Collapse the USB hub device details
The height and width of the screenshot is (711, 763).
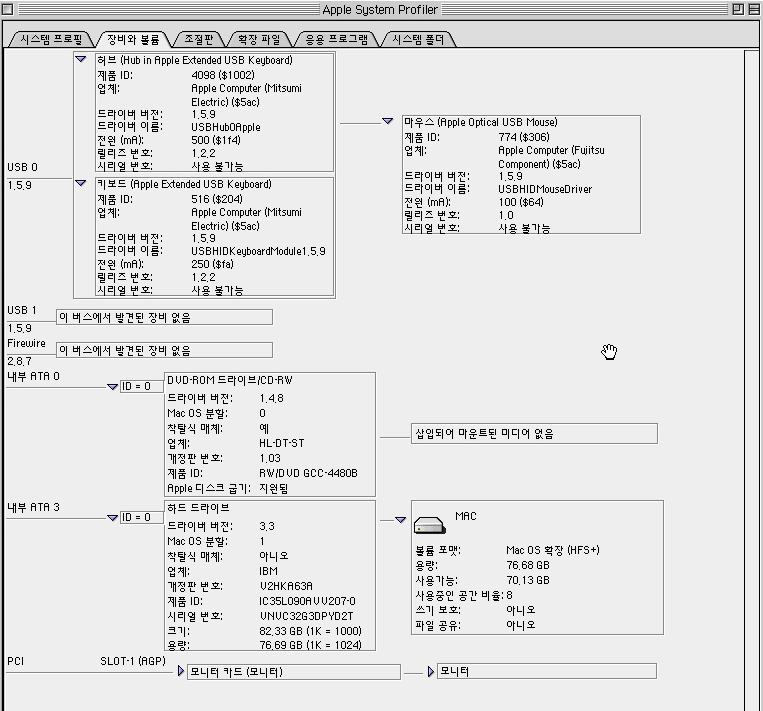click(x=81, y=60)
